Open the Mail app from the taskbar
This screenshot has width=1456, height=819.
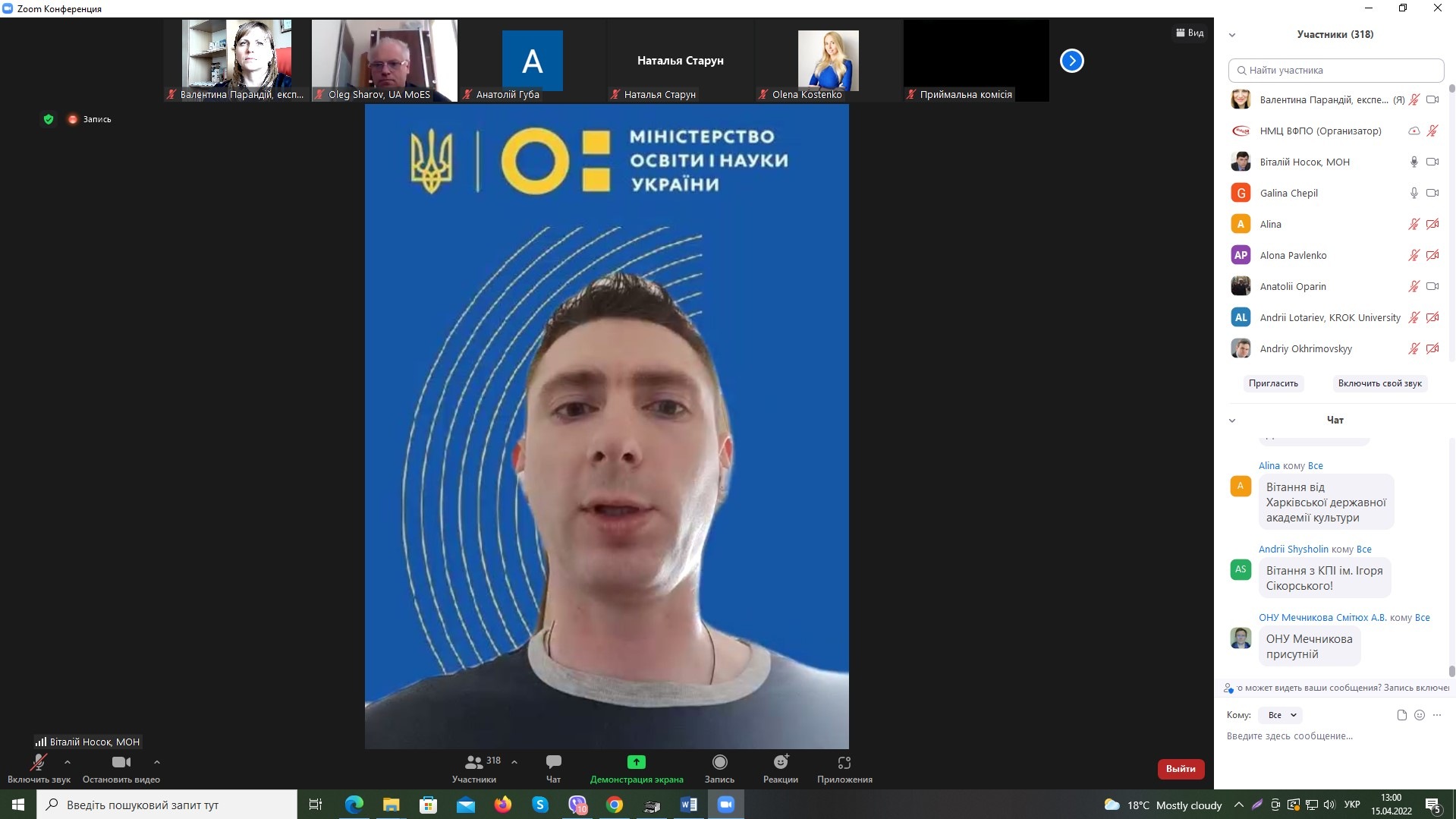pos(466,805)
